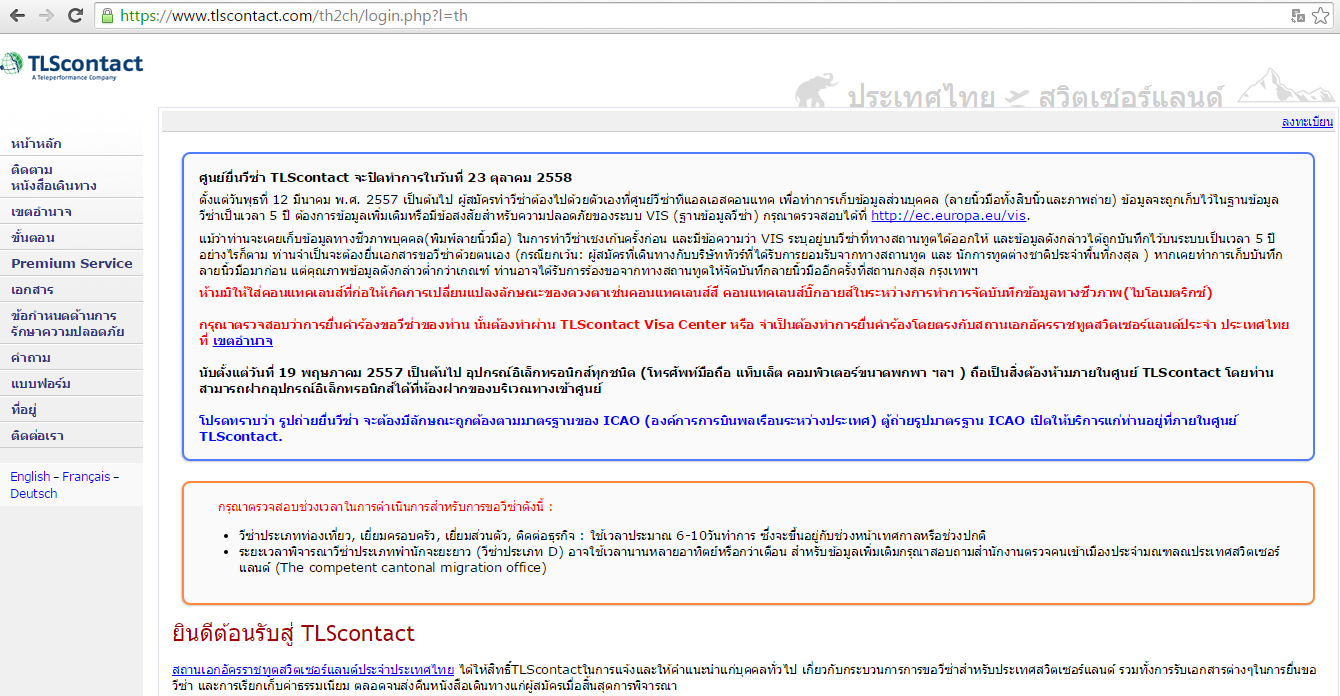Click the closure notice dated 23 ตุลาคม 2558
The image size is (1340, 696).
(385, 178)
